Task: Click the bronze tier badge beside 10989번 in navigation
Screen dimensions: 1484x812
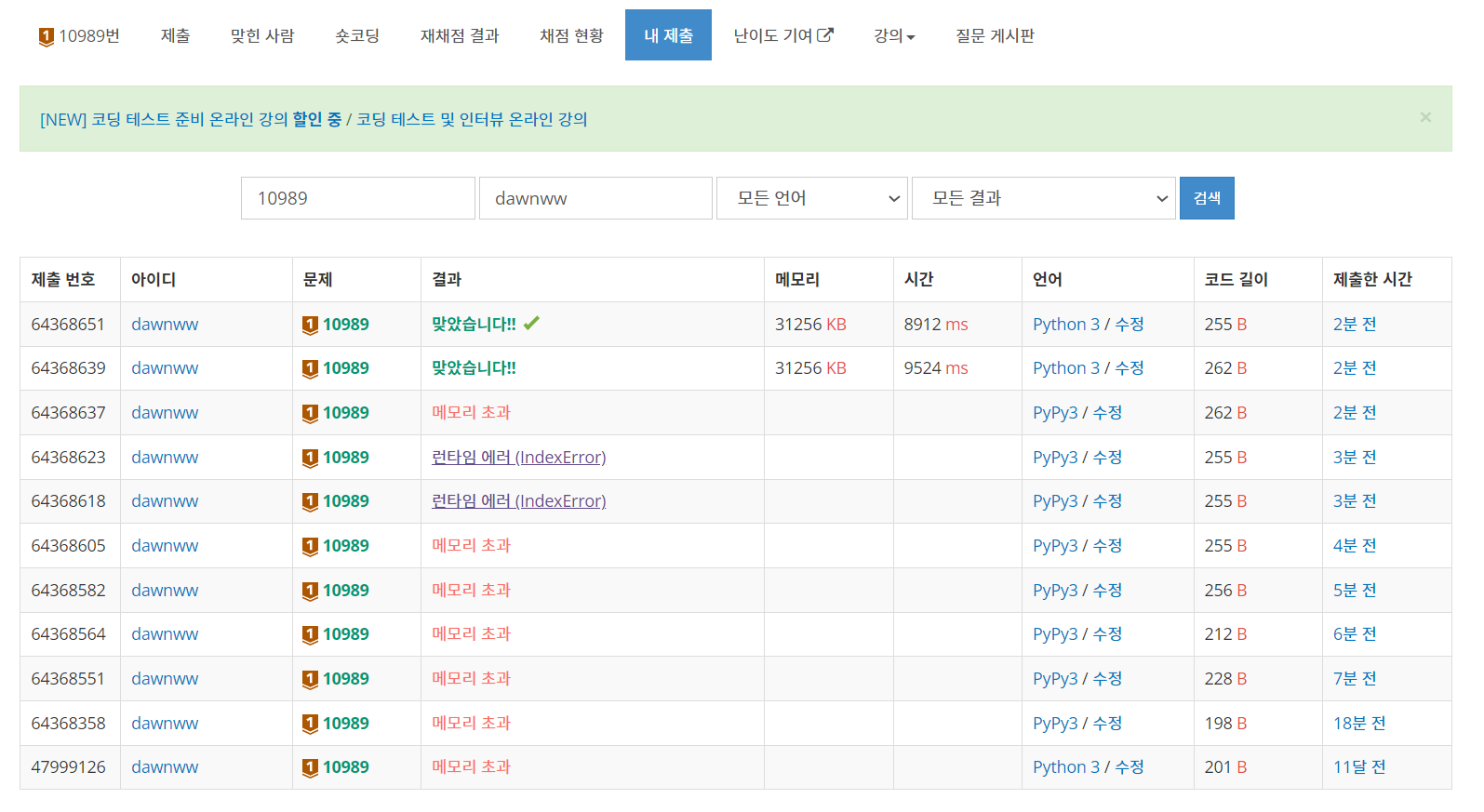Action: (46, 36)
